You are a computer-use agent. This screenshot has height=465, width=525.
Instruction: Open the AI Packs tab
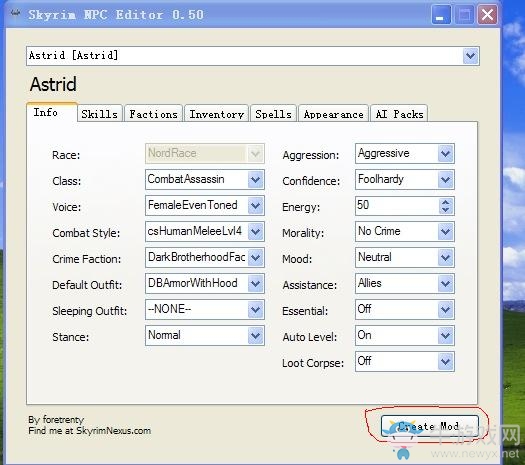399,114
